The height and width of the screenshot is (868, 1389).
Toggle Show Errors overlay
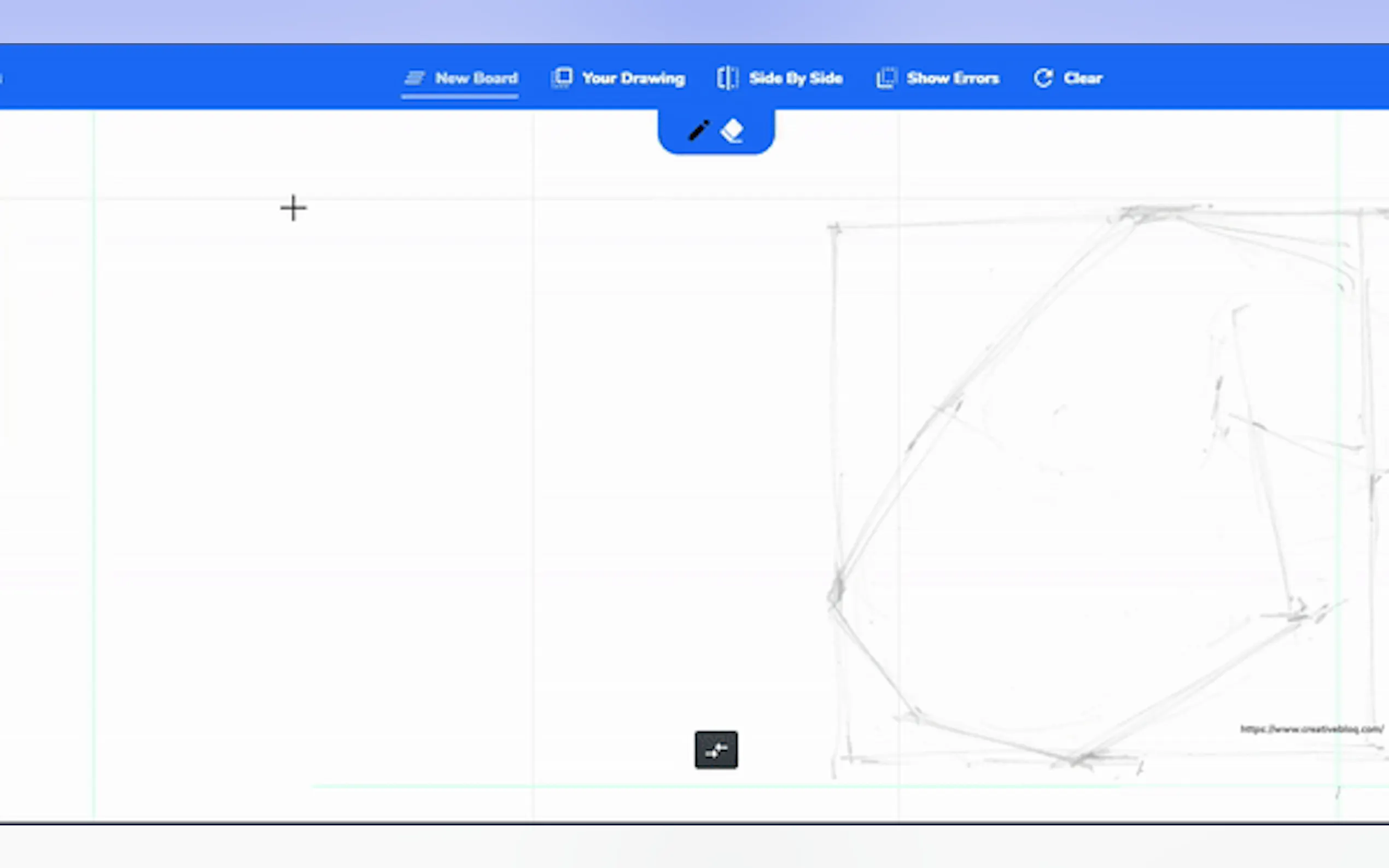pos(953,78)
